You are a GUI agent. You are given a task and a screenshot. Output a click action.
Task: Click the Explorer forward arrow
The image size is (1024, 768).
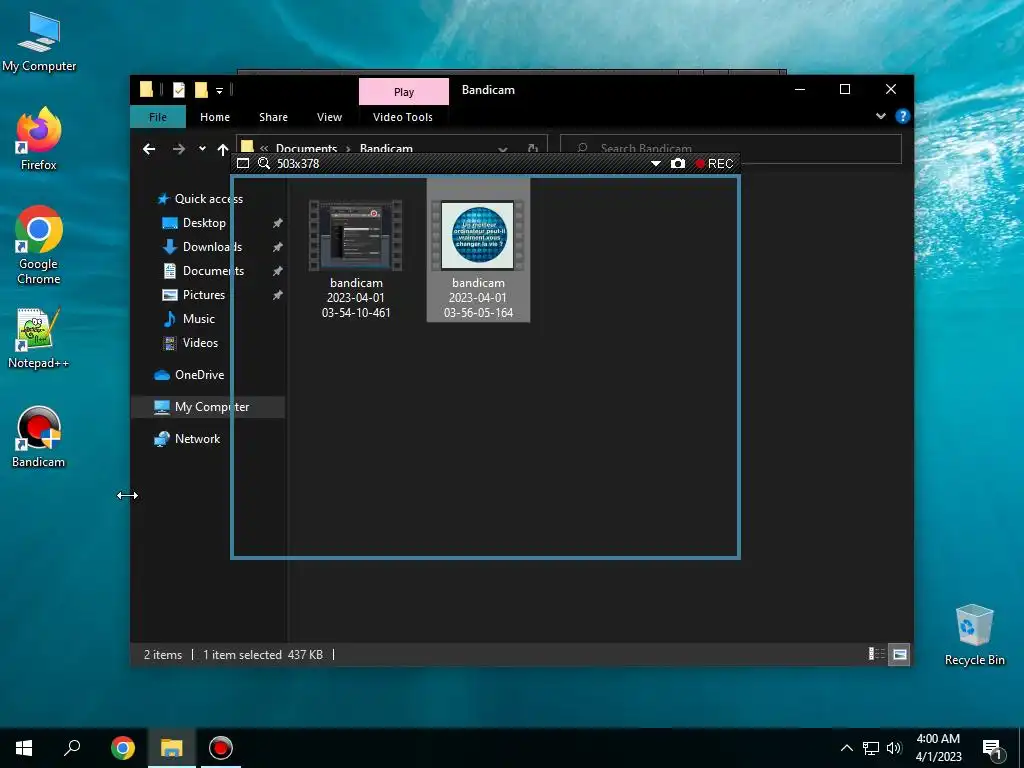point(178,149)
